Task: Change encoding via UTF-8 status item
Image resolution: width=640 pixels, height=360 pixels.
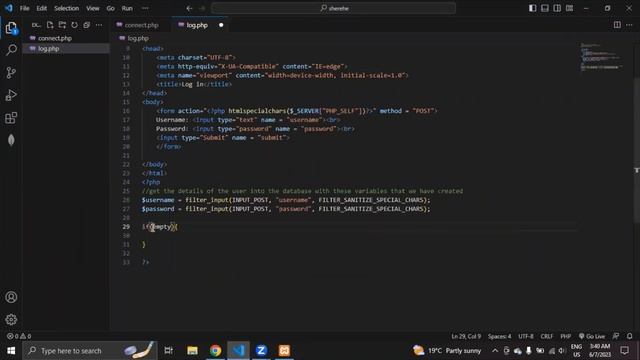Action: (x=526, y=336)
